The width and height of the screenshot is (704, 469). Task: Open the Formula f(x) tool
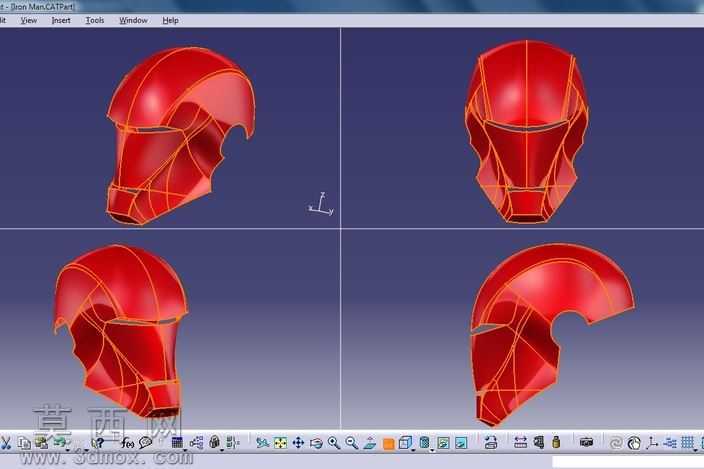click(x=128, y=443)
